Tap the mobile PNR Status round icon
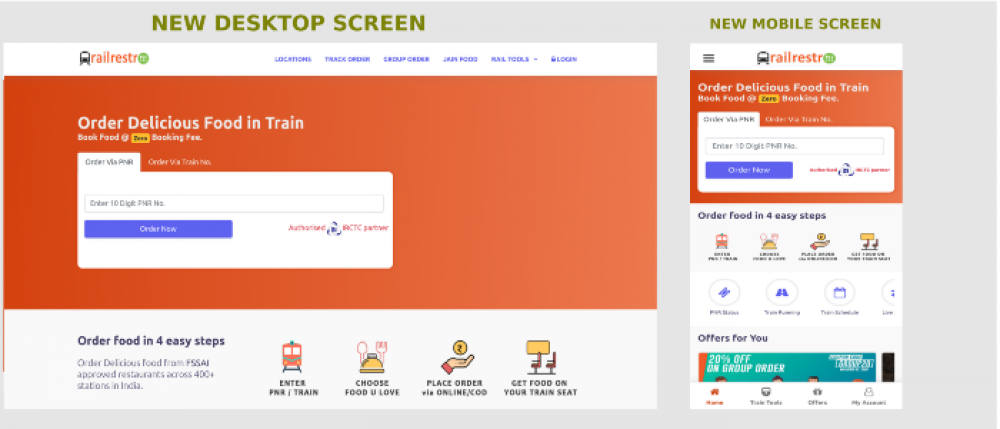The image size is (1000, 429). [724, 293]
